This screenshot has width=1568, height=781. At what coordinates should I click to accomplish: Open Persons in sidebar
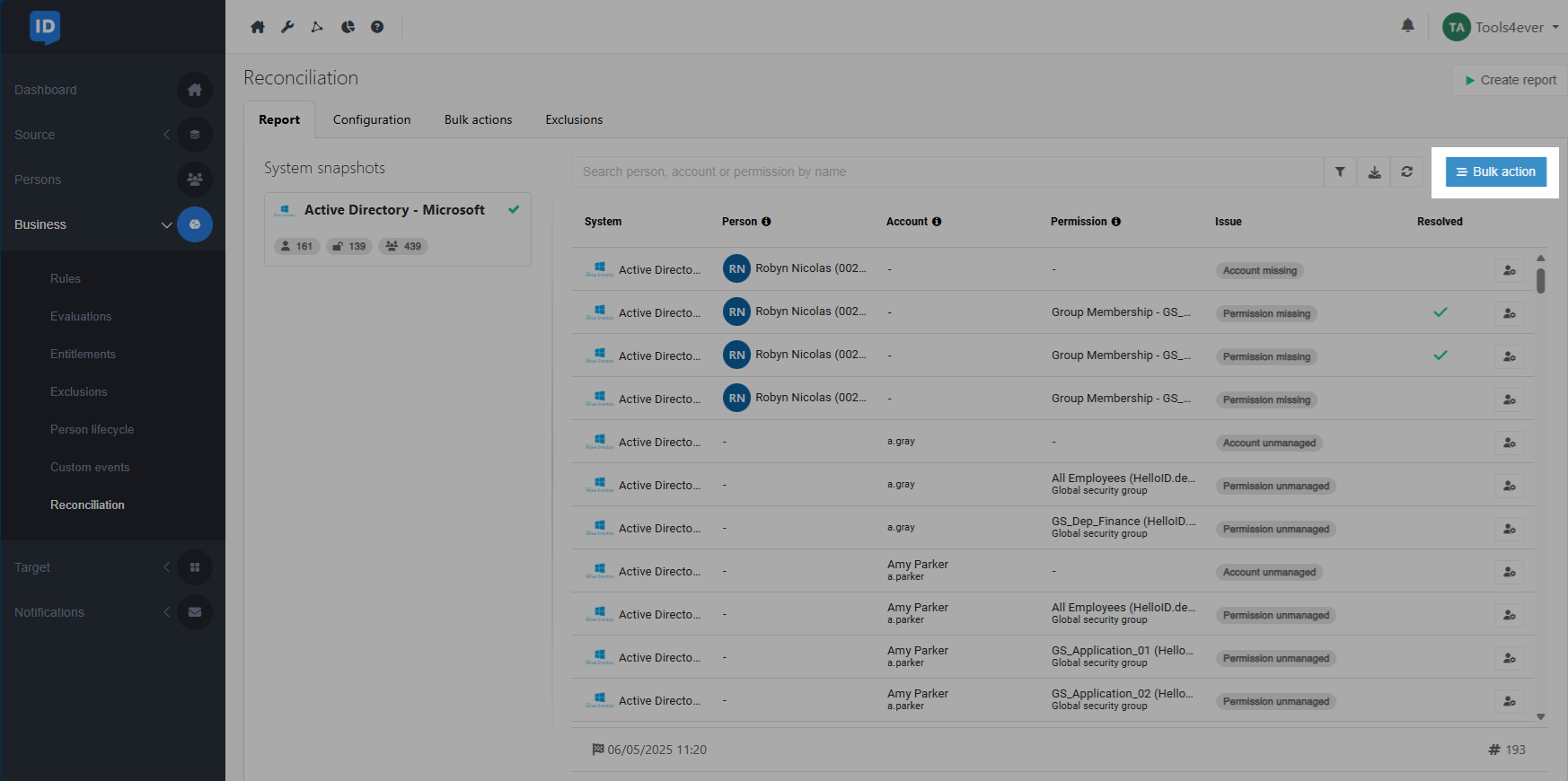(38, 180)
